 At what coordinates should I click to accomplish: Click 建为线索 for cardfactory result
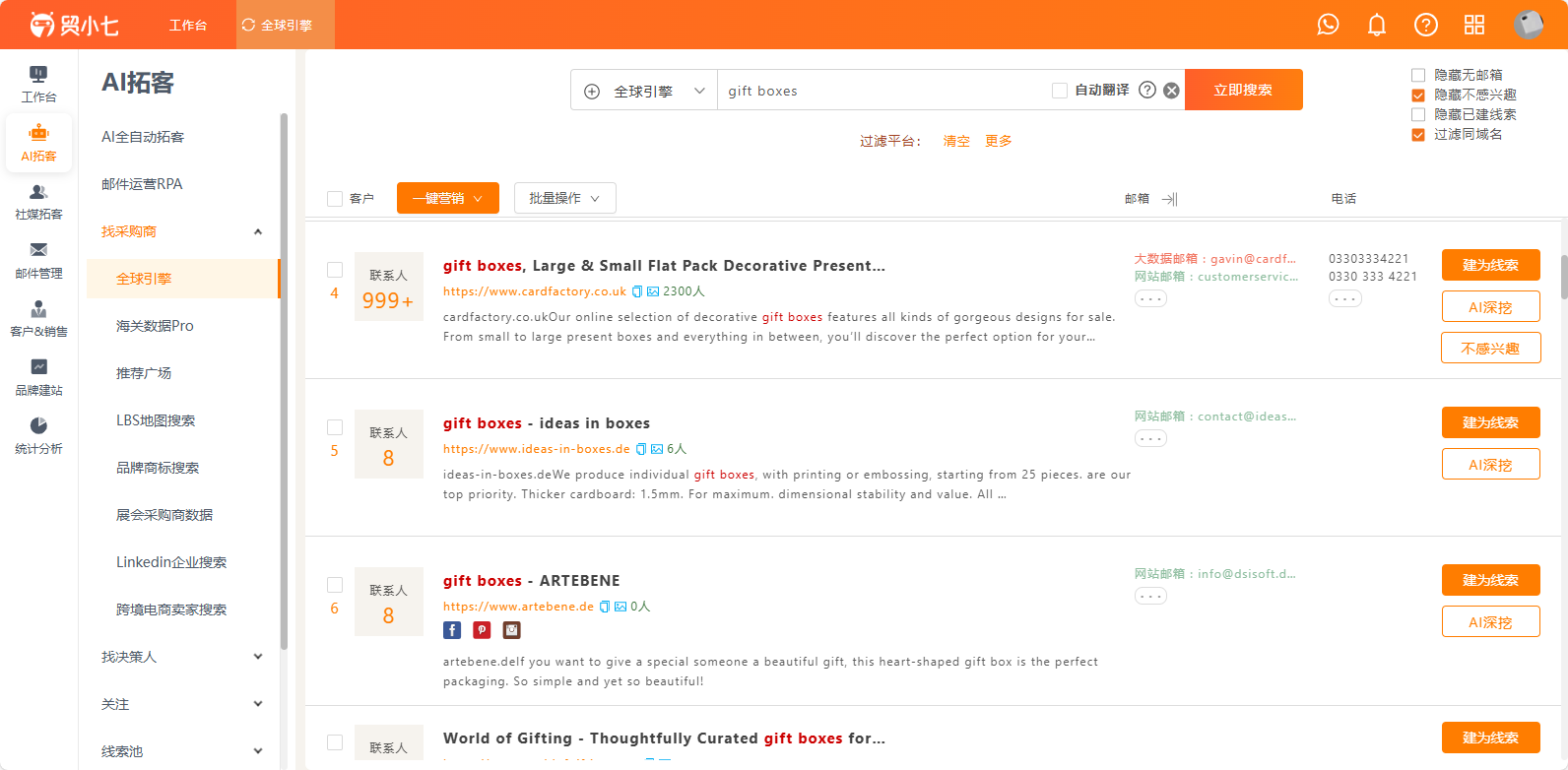tap(1491, 265)
